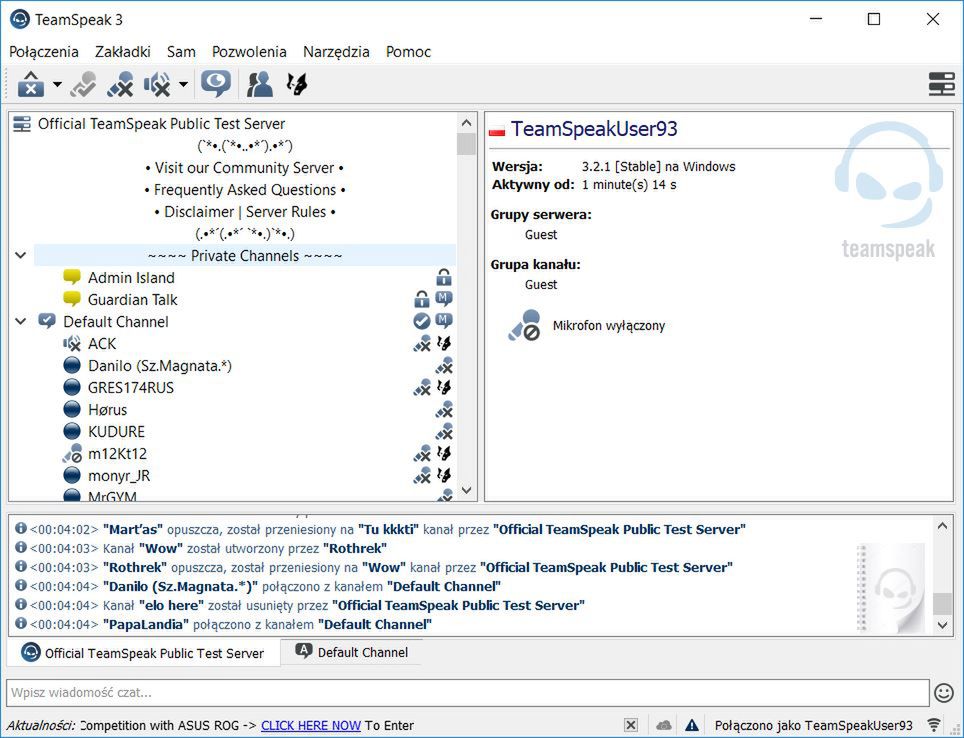Click the chat log scroll down arrow
Viewport: 964px width, 738px height.
(x=942, y=625)
